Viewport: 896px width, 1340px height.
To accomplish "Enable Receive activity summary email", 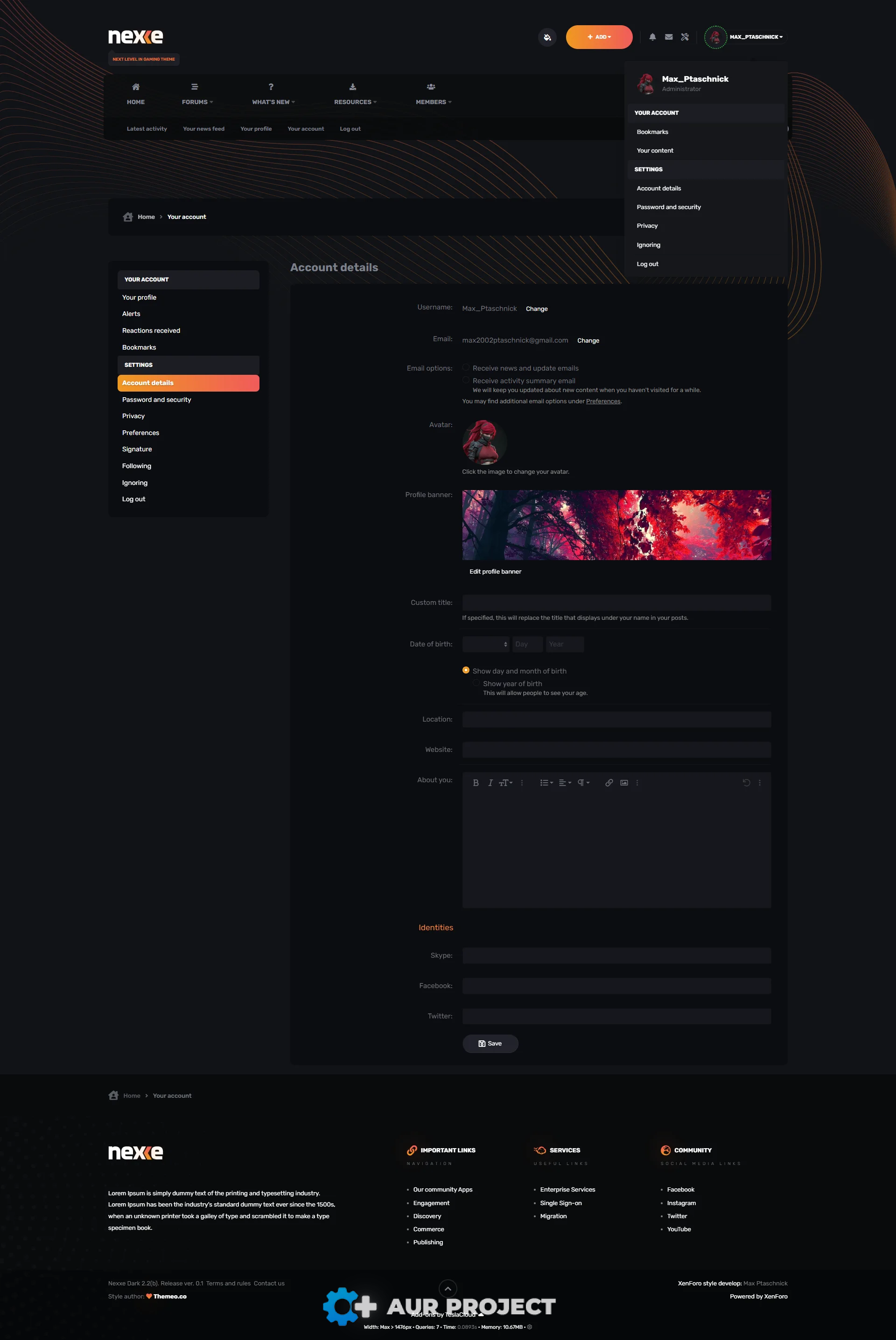I will [x=466, y=380].
